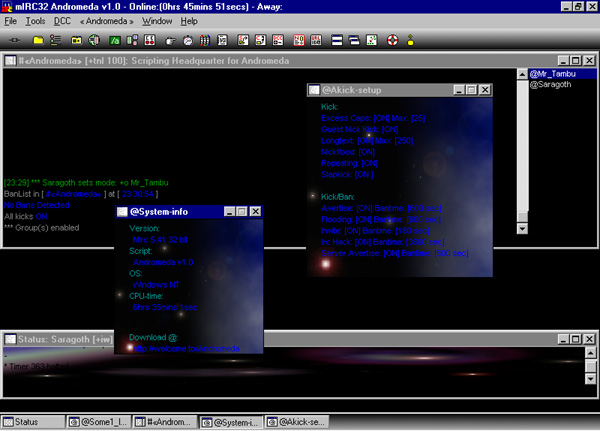Image resolution: width=600 pixels, height=431 pixels.
Task: Click the Status window scrollbar thumb
Action: pyautogui.click(x=590, y=366)
